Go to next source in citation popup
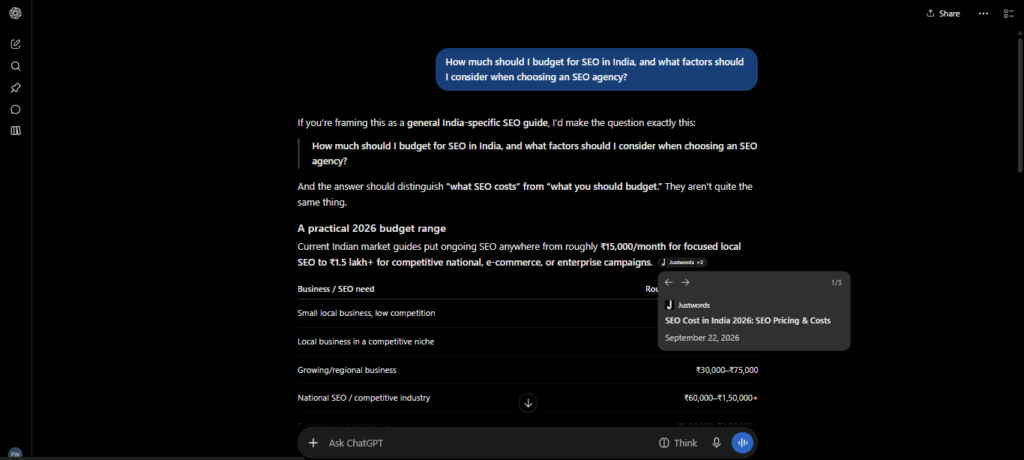 pos(685,282)
